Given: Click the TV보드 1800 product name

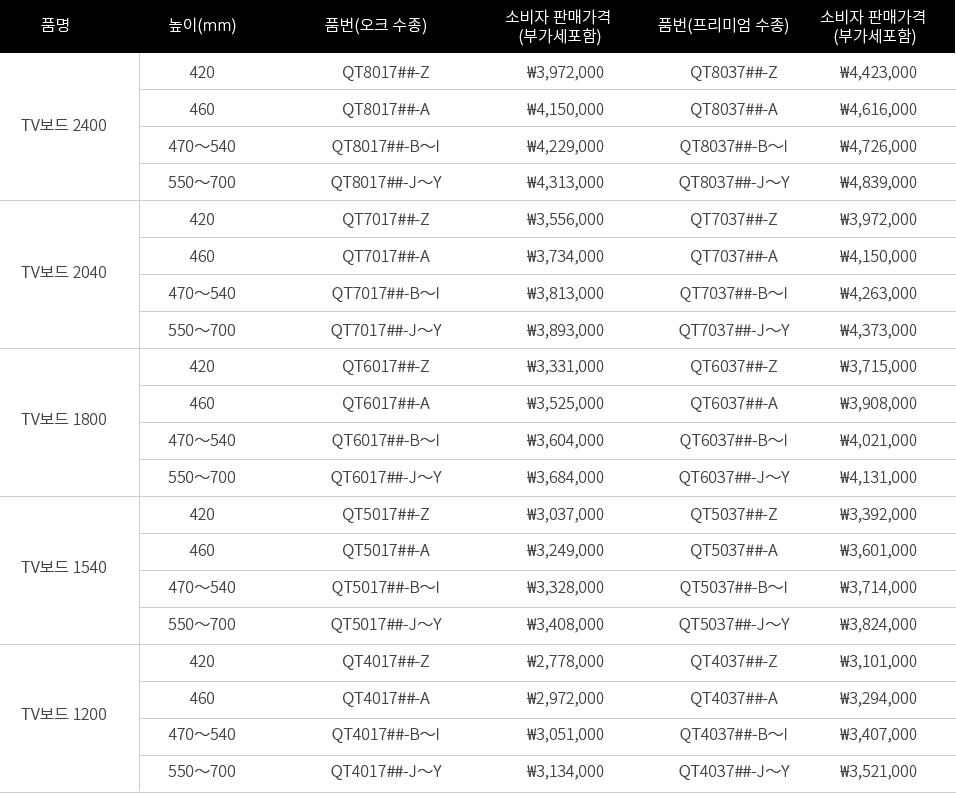Looking at the screenshot, I should (x=64, y=419).
